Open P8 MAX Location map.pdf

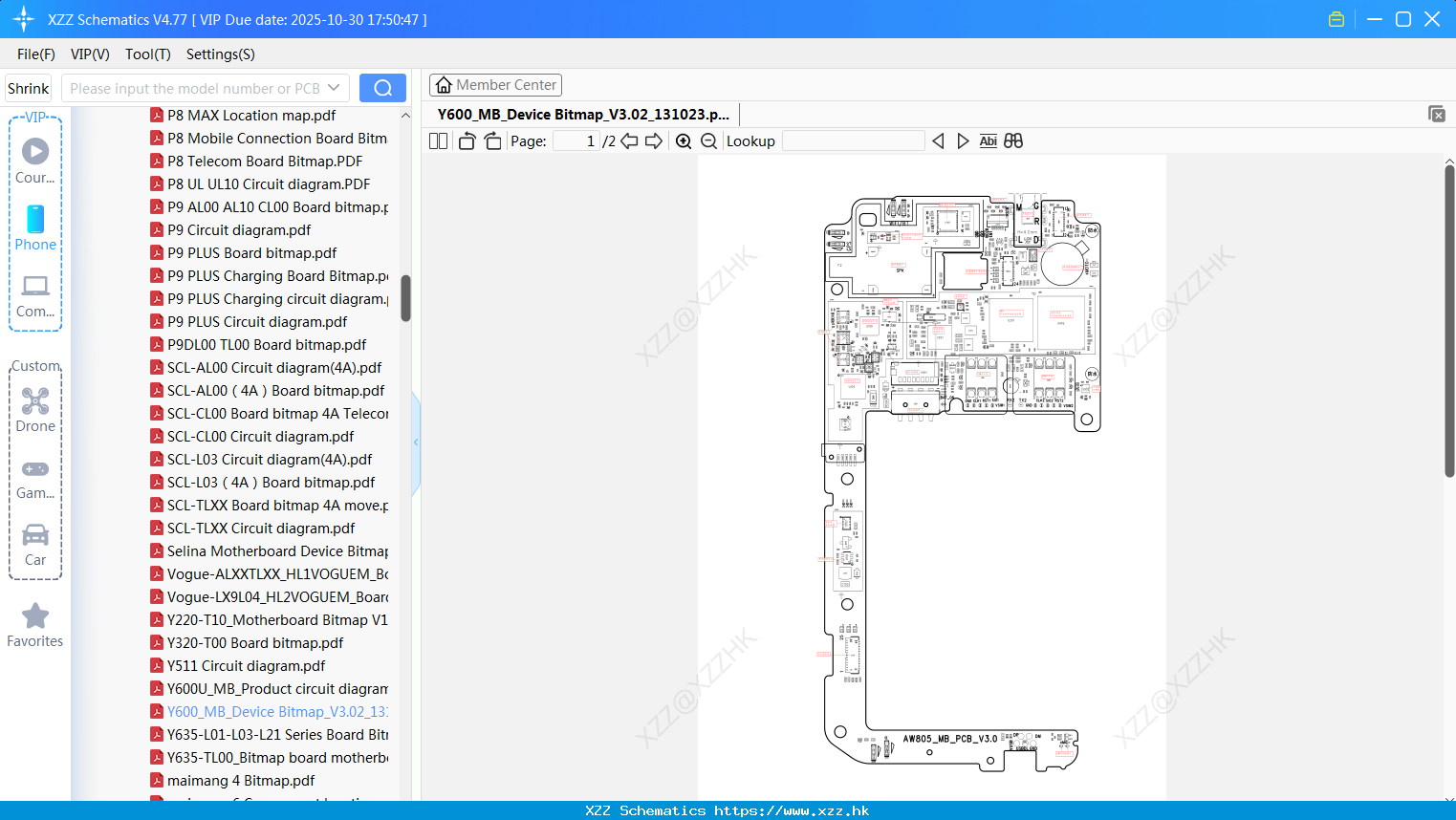[x=251, y=116]
